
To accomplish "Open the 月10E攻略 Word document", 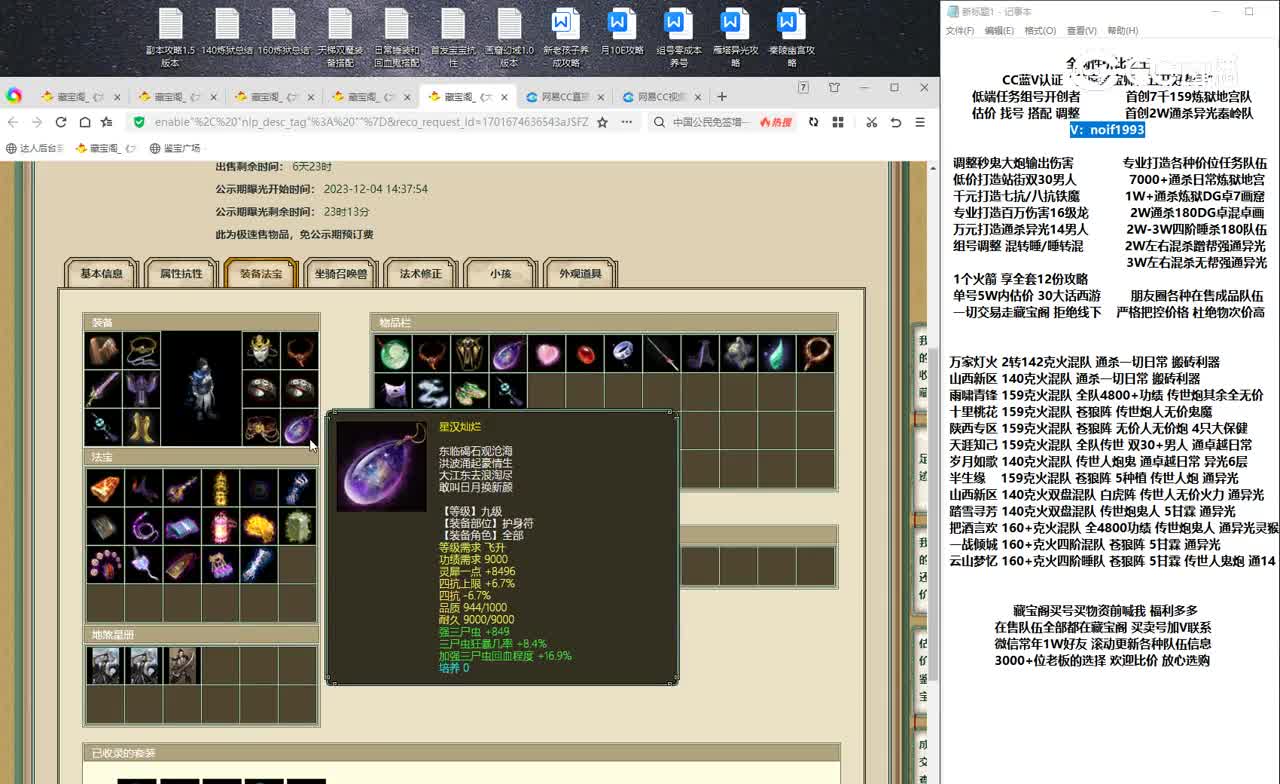I will pos(621,33).
